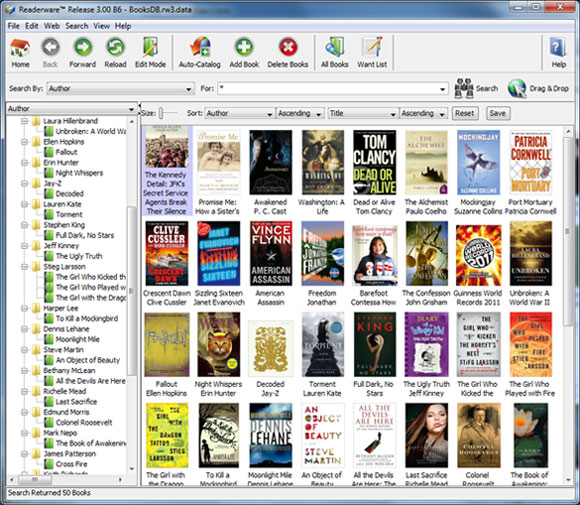This screenshot has width=580, height=505.
Task: Select the Port Mortuary book cover
Action: click(x=530, y=162)
